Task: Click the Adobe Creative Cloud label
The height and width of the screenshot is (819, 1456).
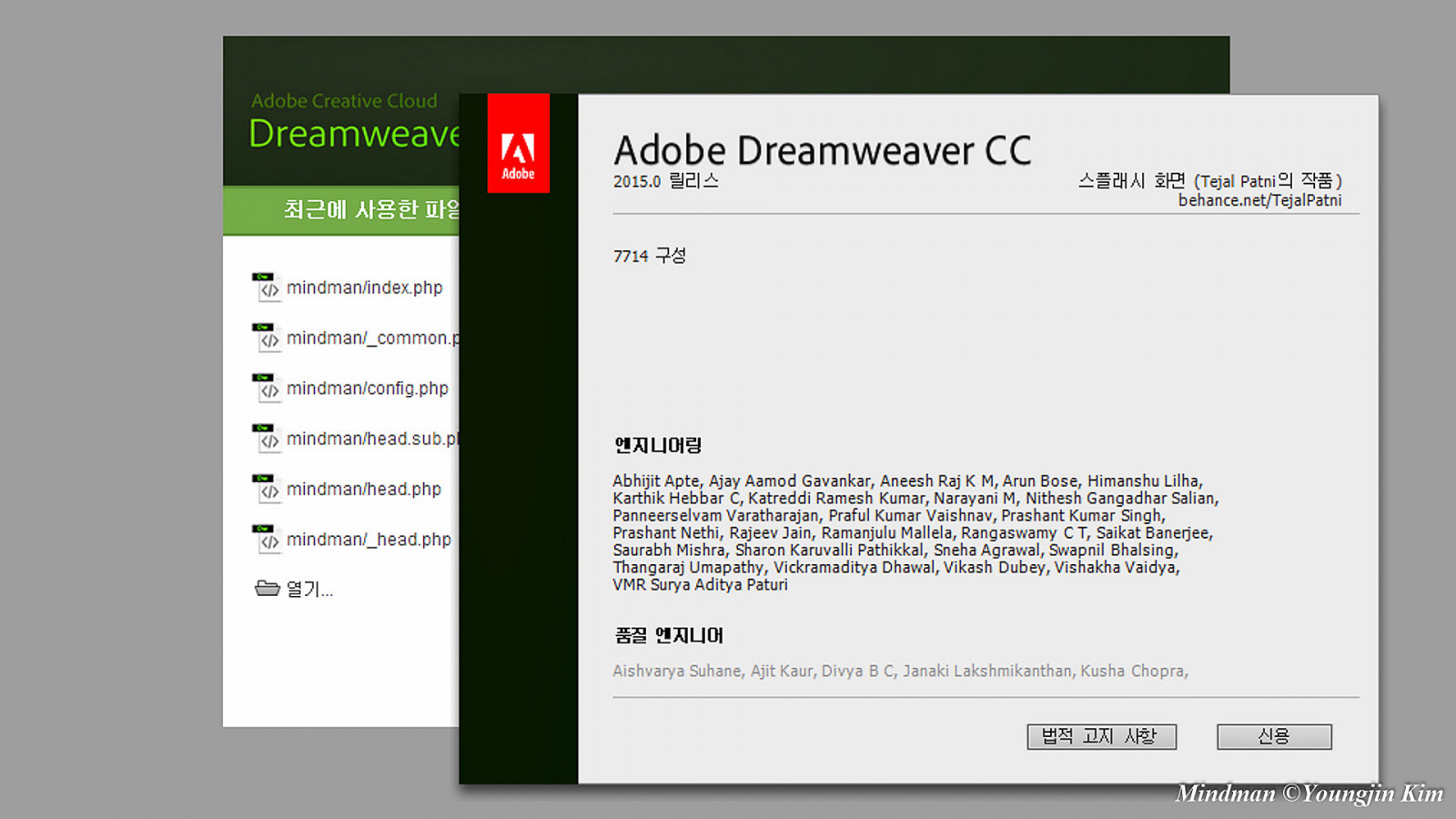Action: (344, 101)
